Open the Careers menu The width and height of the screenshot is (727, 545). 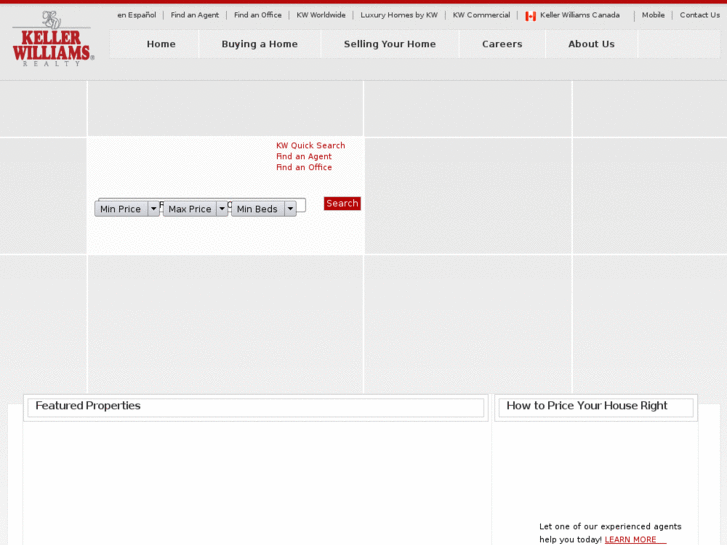[x=502, y=44]
